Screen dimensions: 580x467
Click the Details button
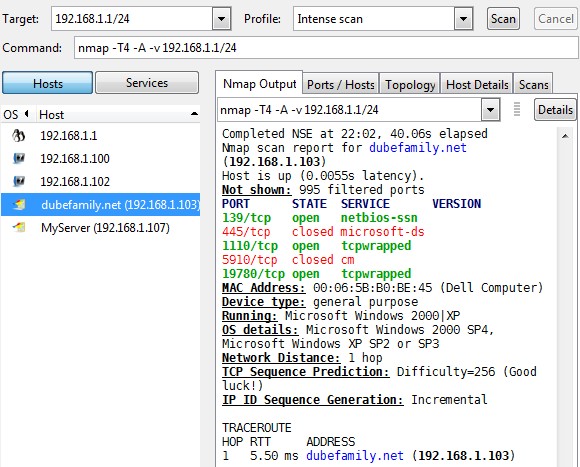(555, 109)
